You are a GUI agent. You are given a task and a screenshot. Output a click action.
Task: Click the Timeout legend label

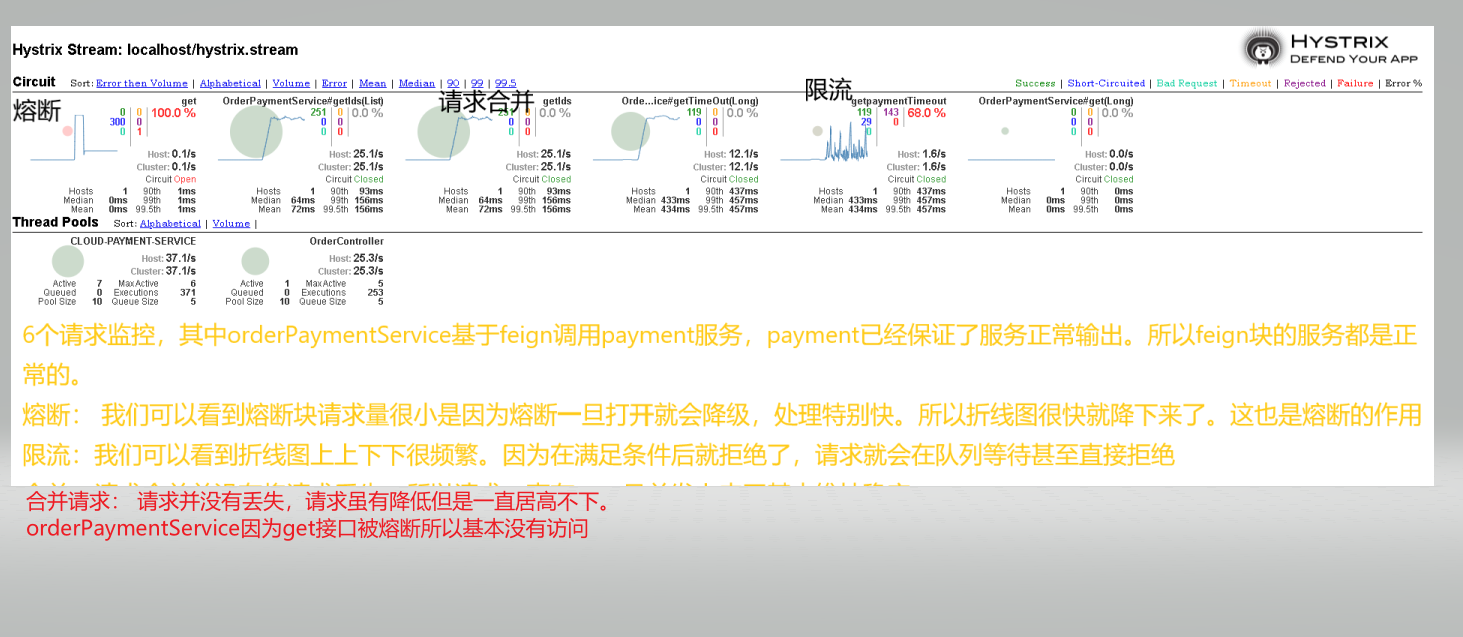pyautogui.click(x=1250, y=84)
